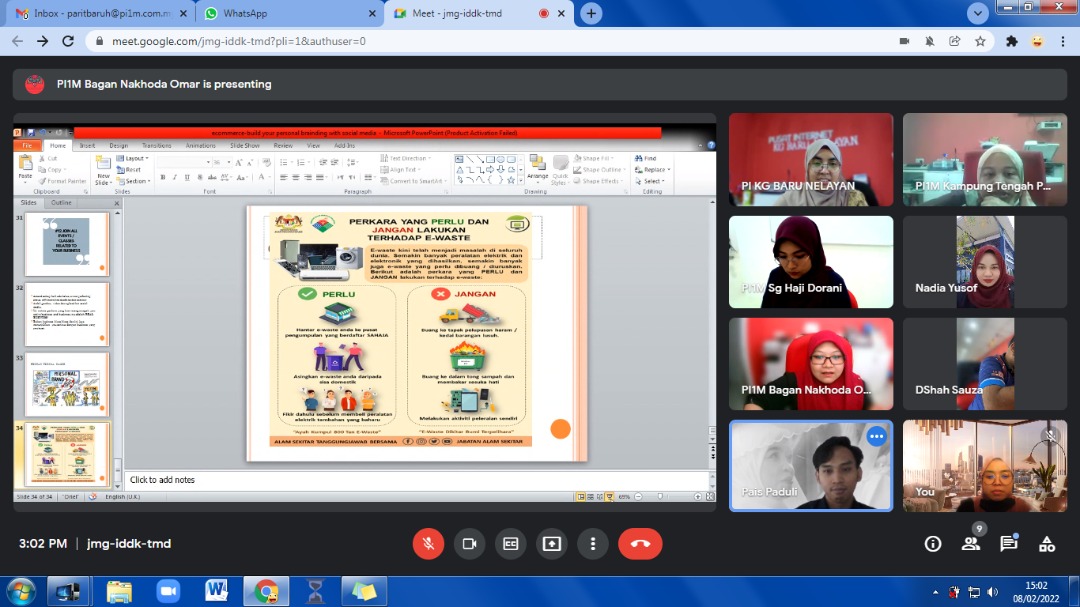Open Zoom from the Windows taskbar
Viewport: 1080px width, 607px height.
[167, 591]
